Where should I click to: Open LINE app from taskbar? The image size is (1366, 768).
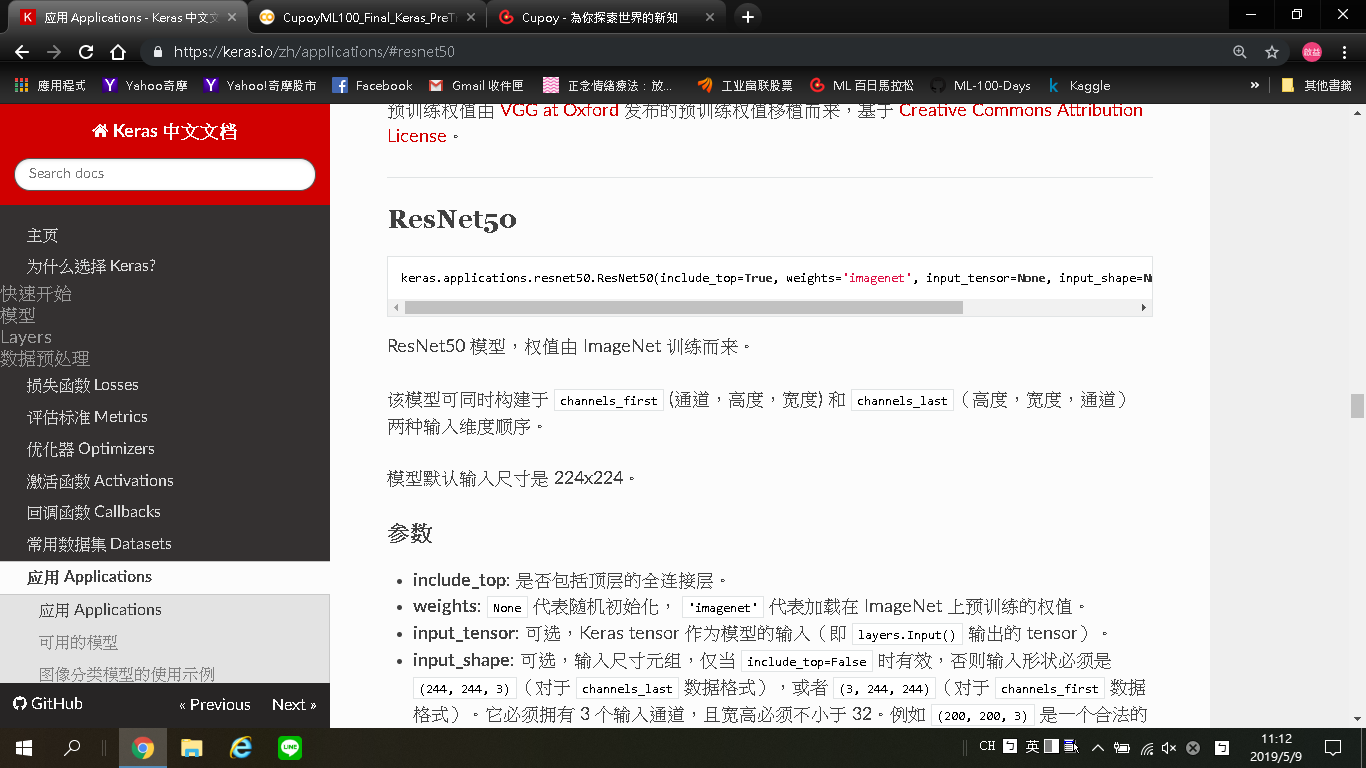tap(289, 748)
